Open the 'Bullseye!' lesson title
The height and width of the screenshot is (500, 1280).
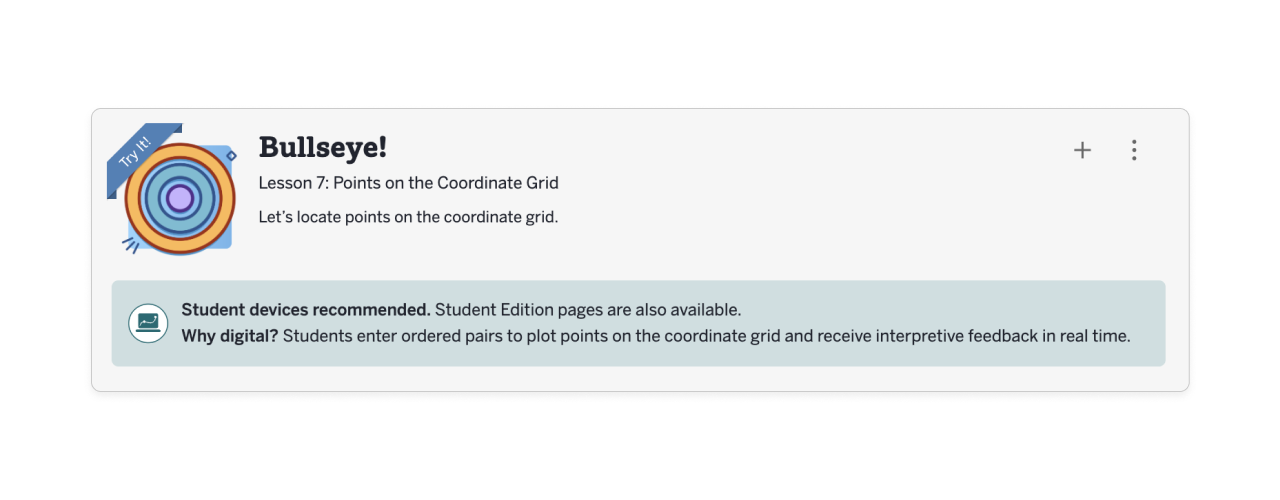coord(322,147)
